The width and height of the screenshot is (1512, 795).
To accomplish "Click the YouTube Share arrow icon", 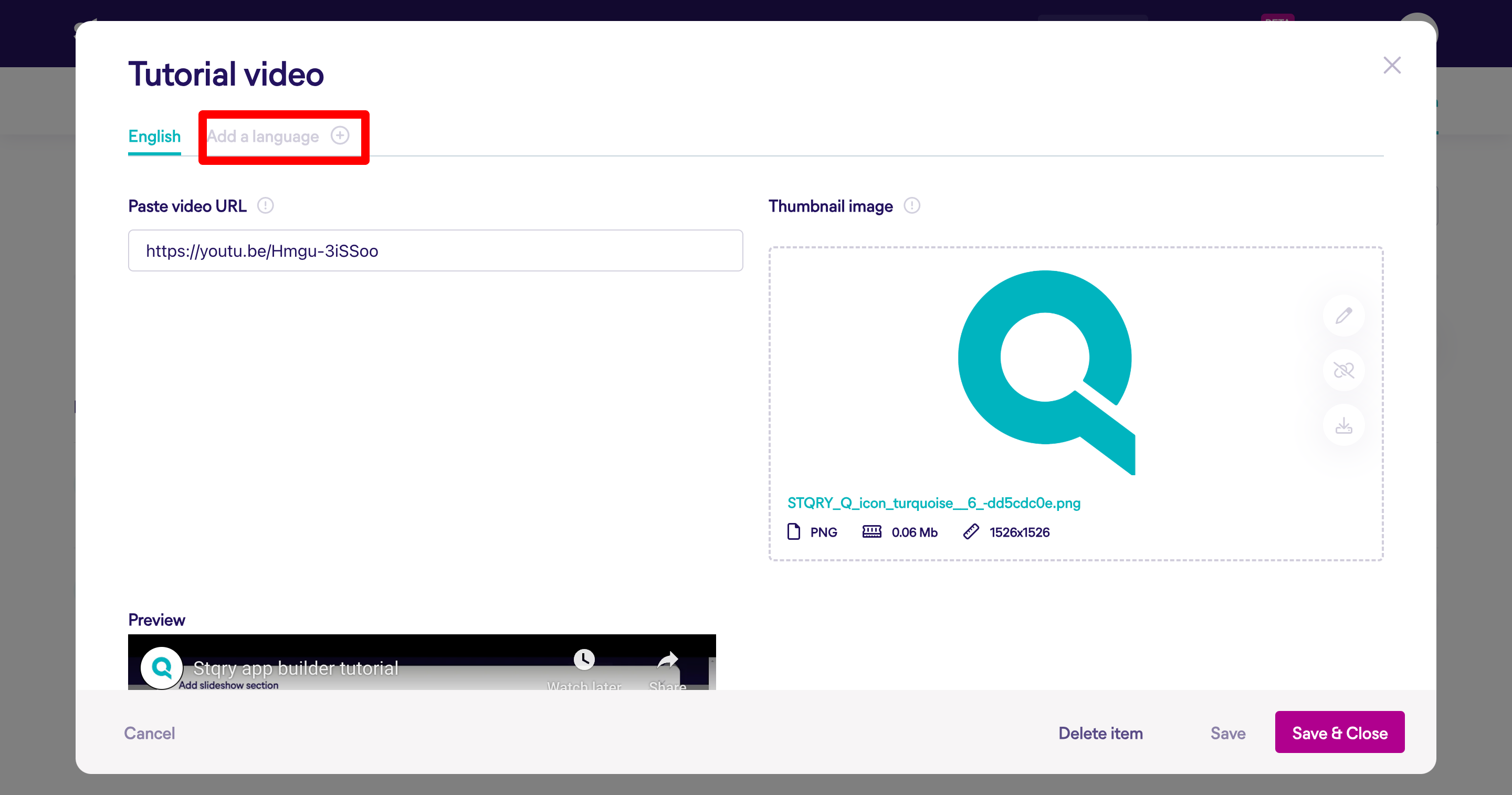I will [667, 661].
